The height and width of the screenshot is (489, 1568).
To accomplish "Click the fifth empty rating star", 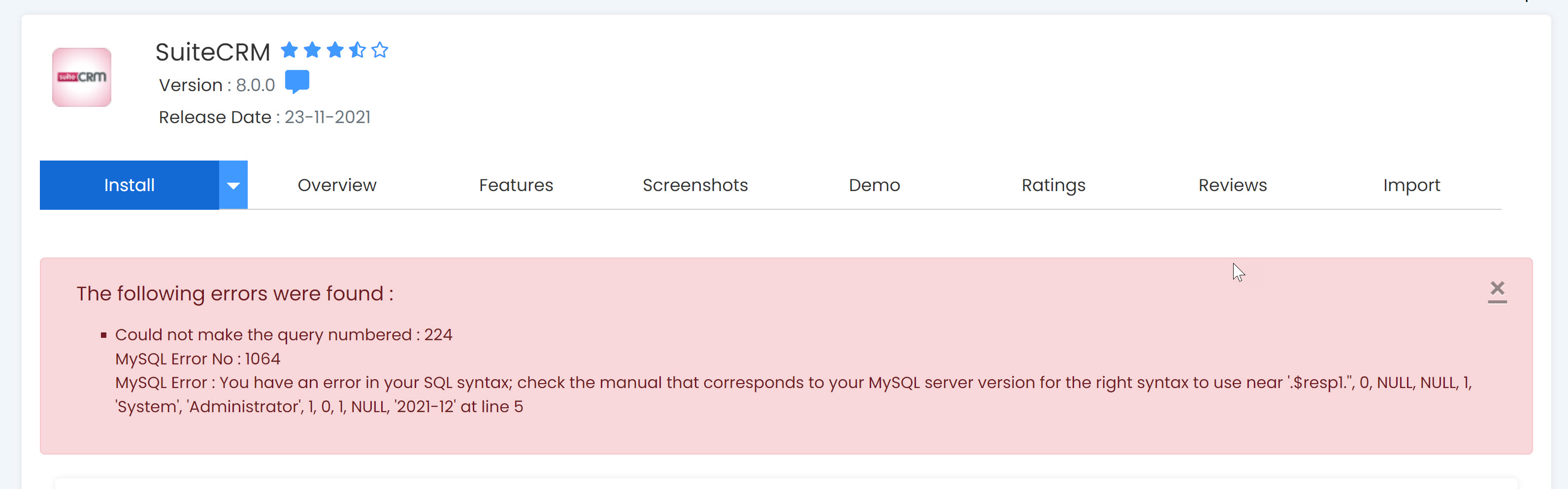I will (380, 50).
